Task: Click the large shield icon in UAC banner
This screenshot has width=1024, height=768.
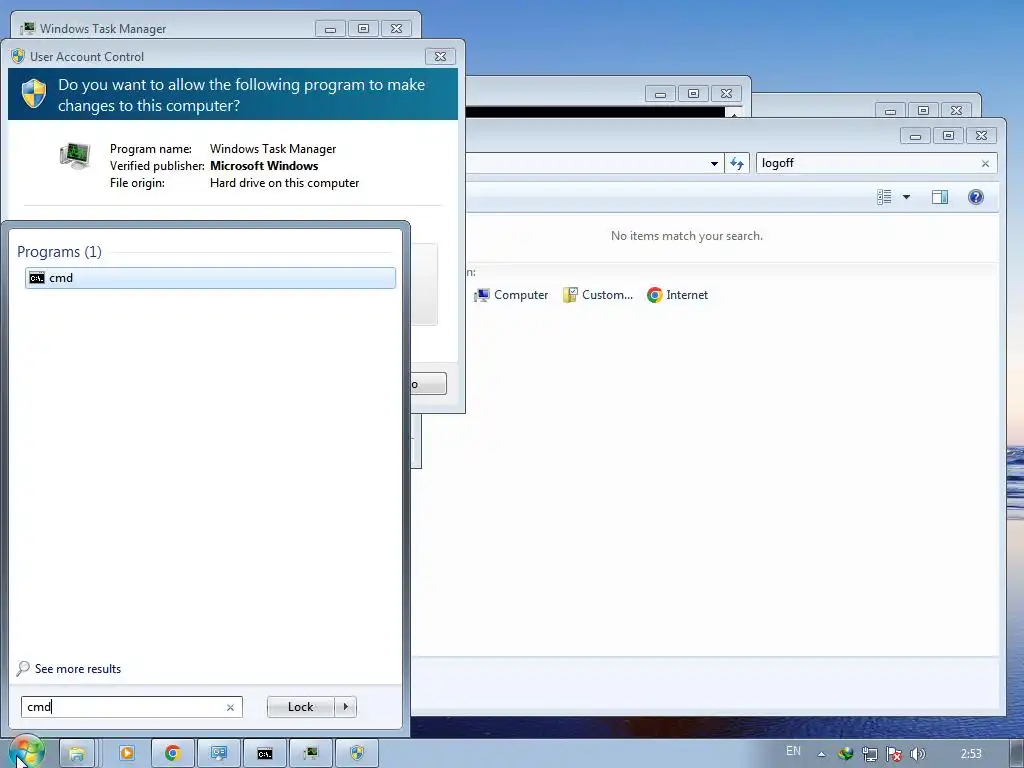Action: pyautogui.click(x=34, y=93)
